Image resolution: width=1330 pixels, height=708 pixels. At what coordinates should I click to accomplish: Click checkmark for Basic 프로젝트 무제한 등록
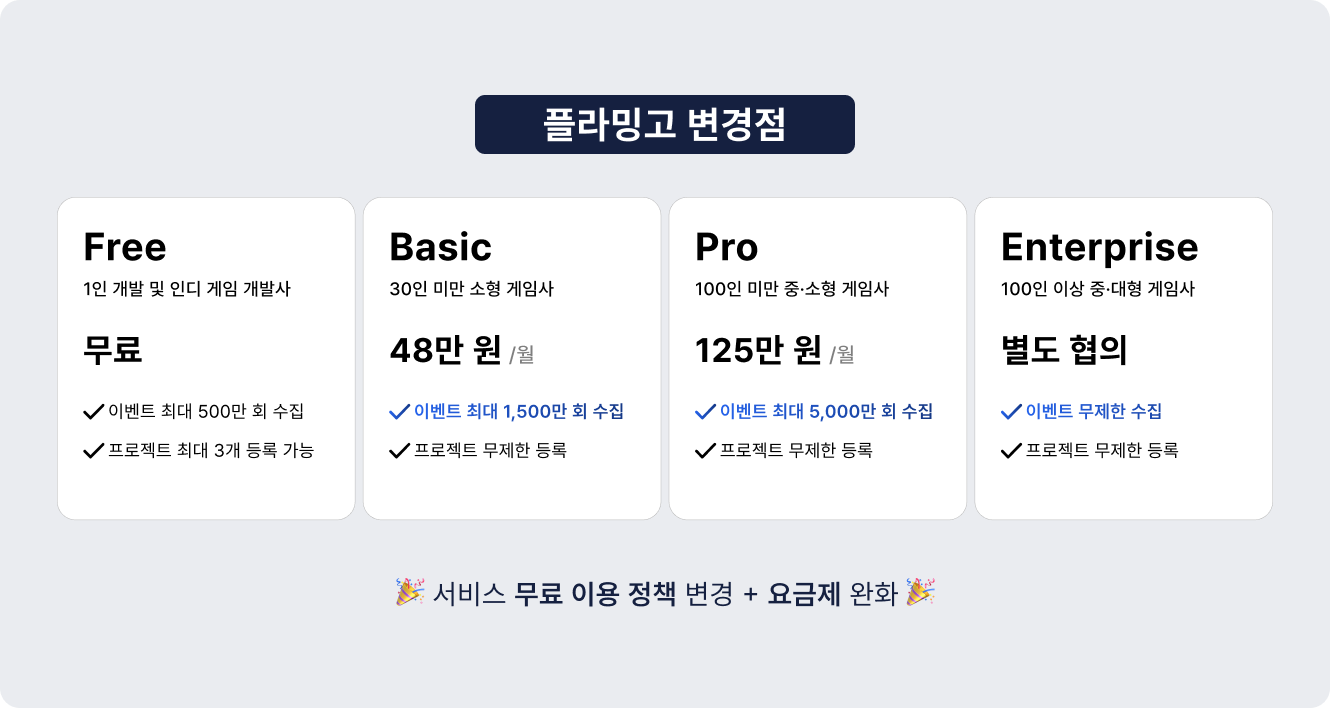coord(400,451)
